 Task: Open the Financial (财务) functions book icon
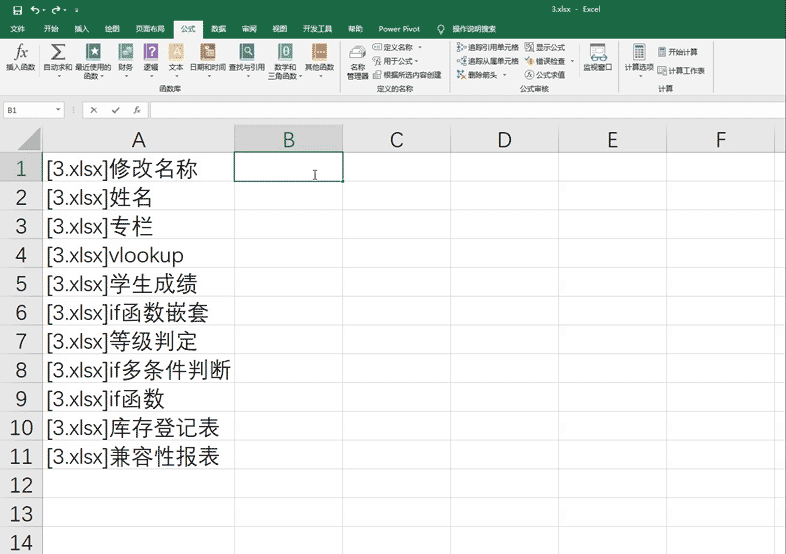pyautogui.click(x=125, y=52)
